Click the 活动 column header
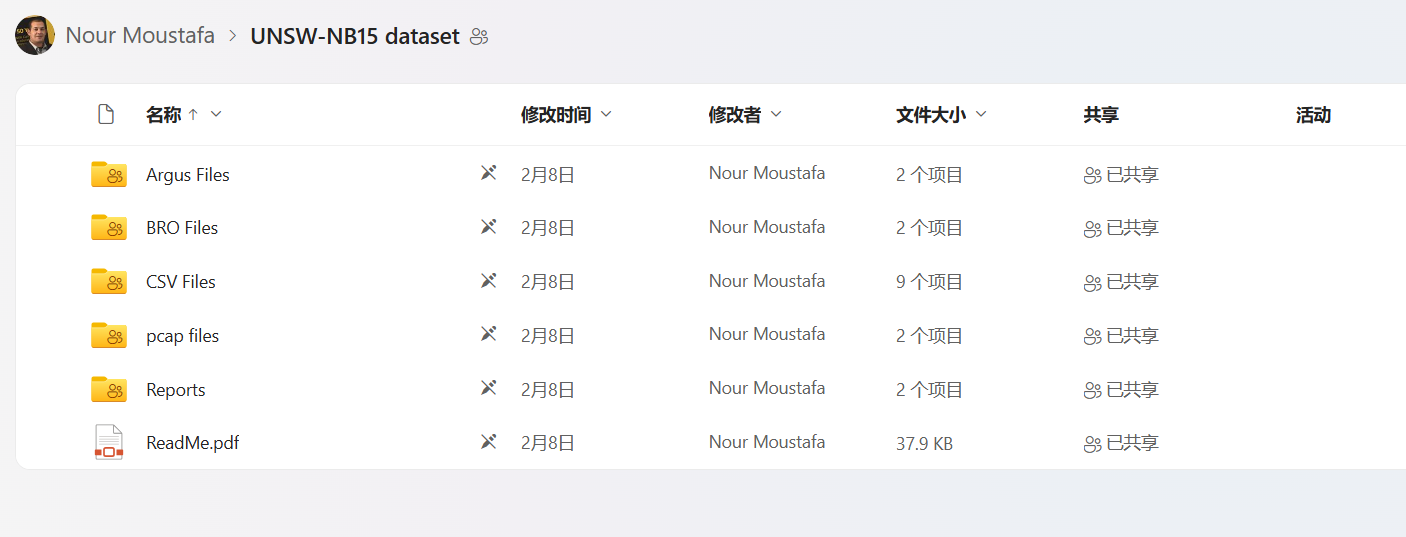The width and height of the screenshot is (1406, 537). pos(1313,115)
